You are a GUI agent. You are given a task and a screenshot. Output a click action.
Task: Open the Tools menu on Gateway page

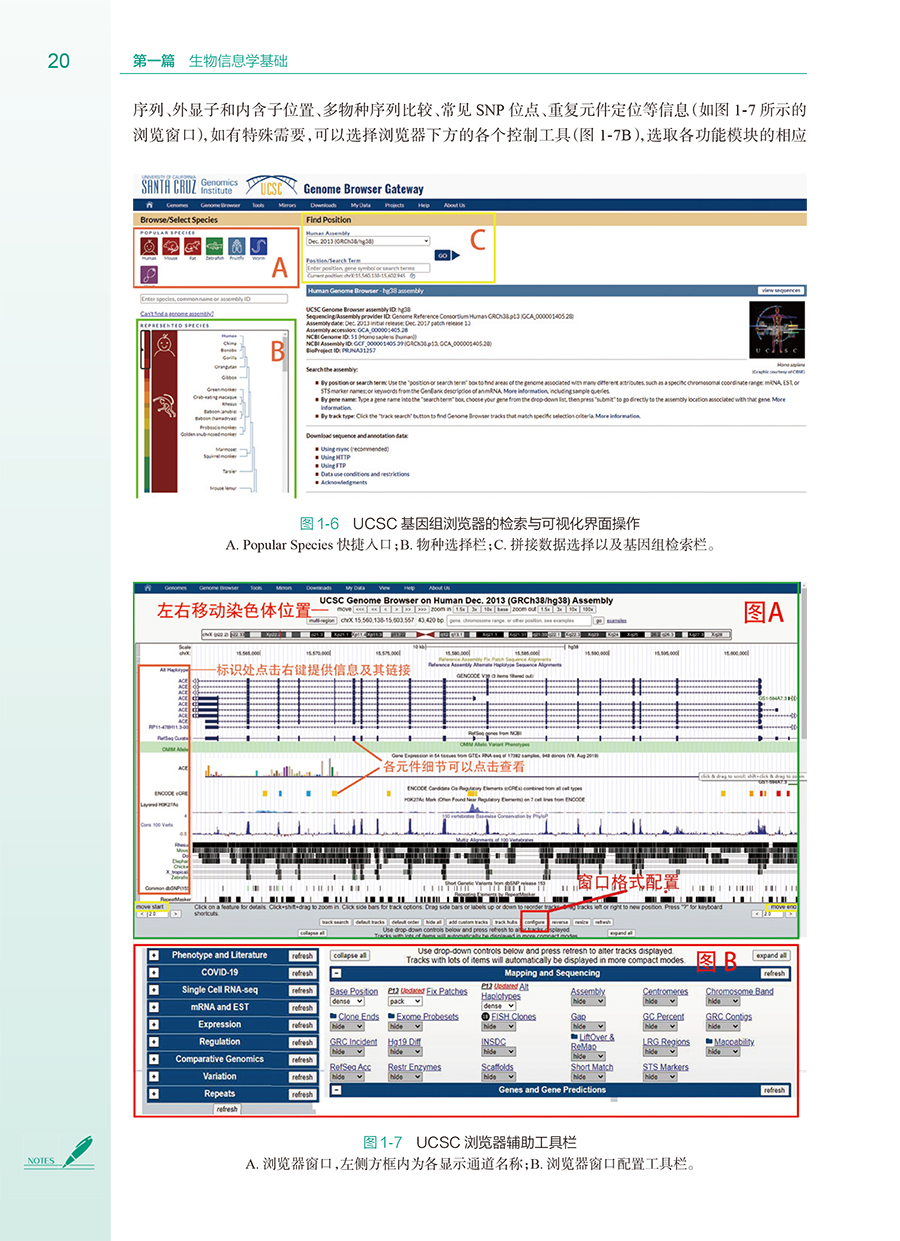point(257,205)
